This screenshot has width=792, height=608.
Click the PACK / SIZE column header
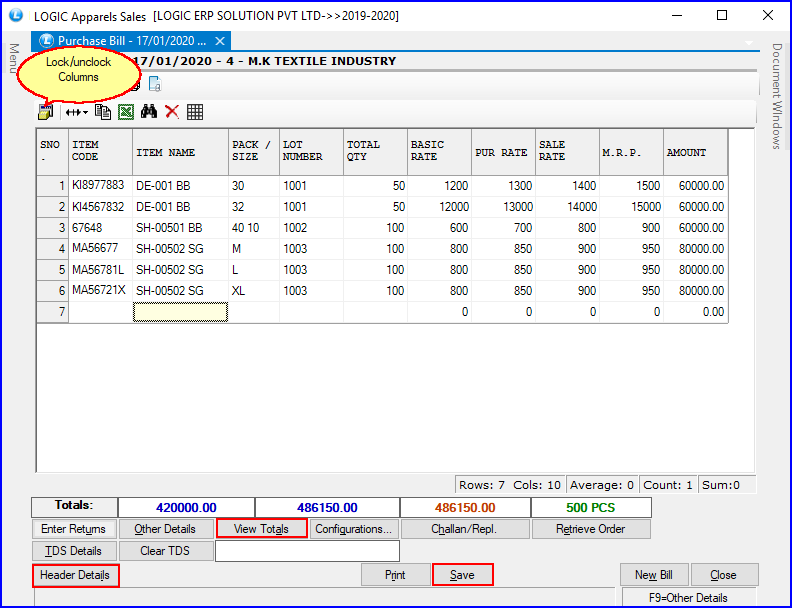coord(254,152)
